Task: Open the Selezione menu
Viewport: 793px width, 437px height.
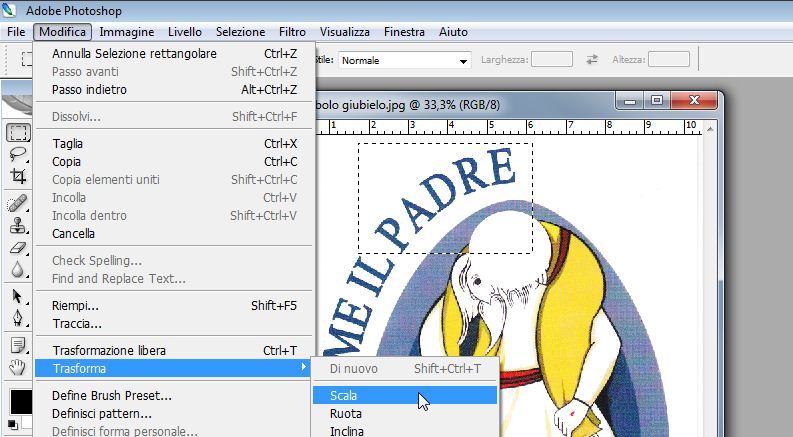Action: 240,32
